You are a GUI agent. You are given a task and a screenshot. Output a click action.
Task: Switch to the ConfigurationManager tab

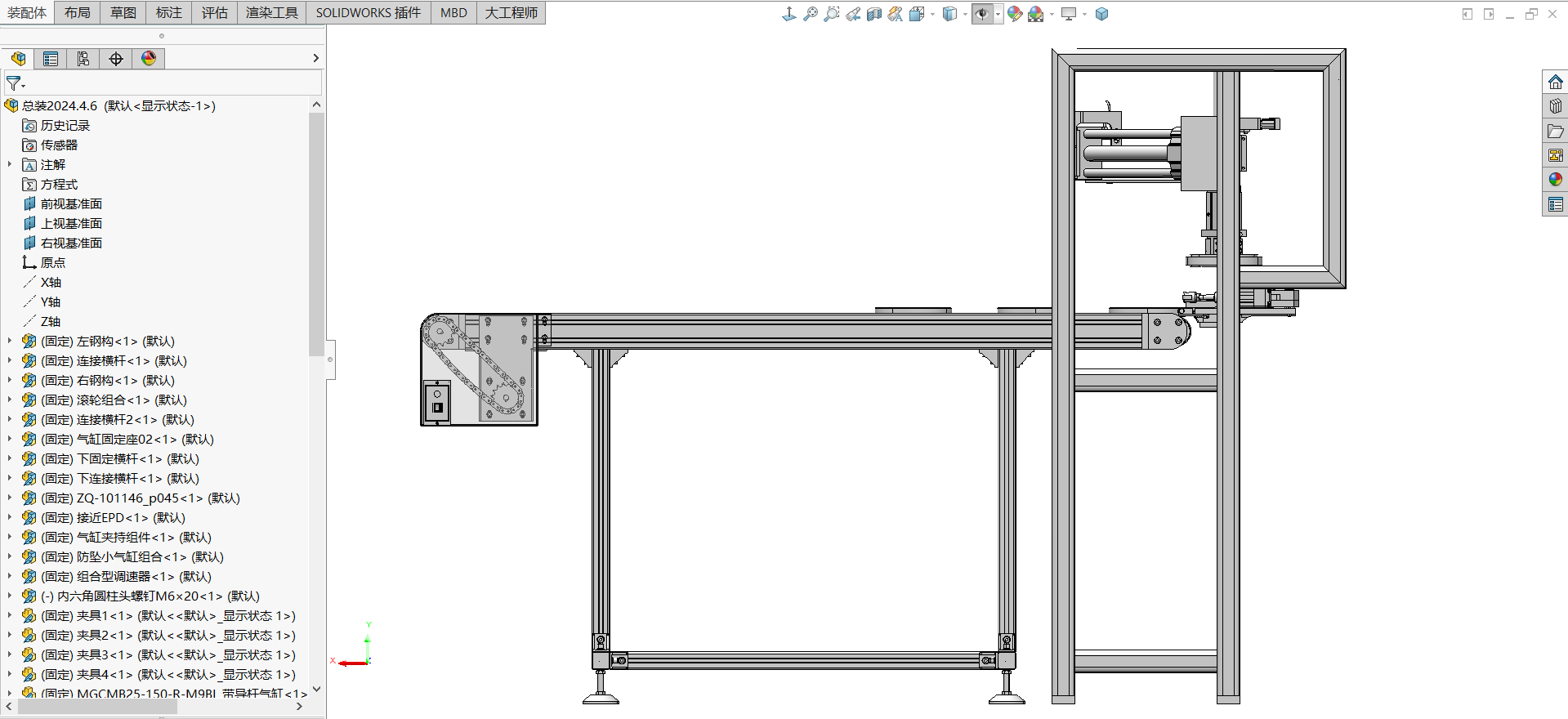click(x=83, y=58)
